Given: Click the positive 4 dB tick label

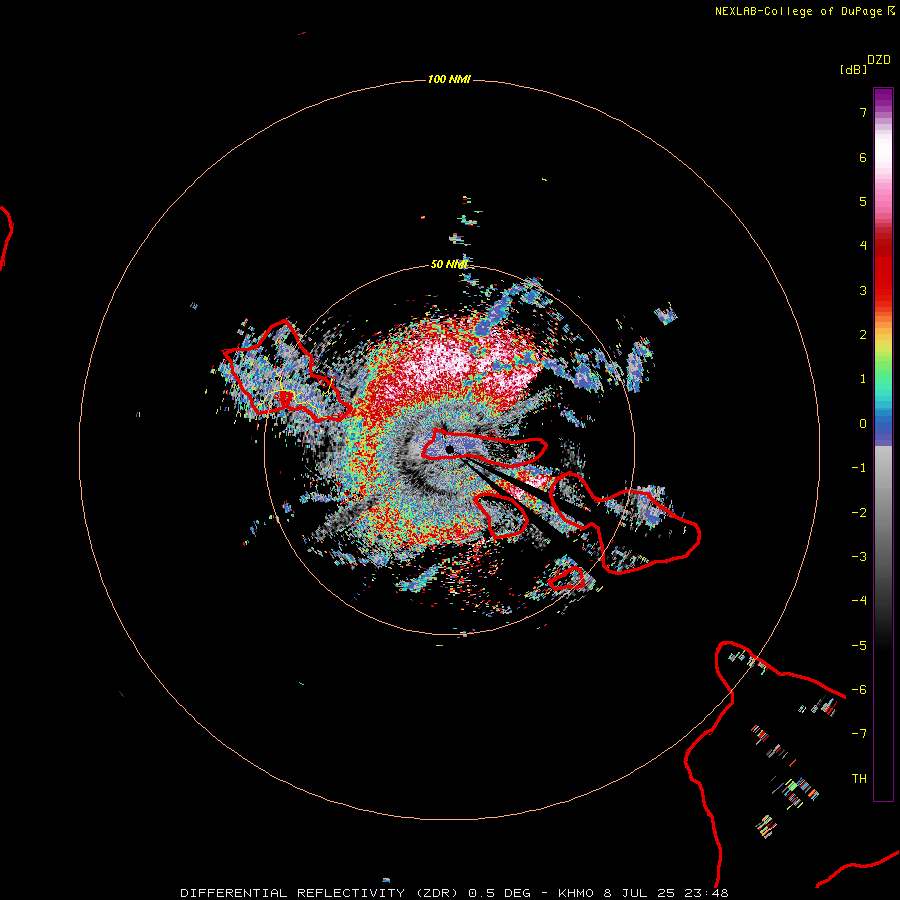Looking at the screenshot, I should point(863,246).
